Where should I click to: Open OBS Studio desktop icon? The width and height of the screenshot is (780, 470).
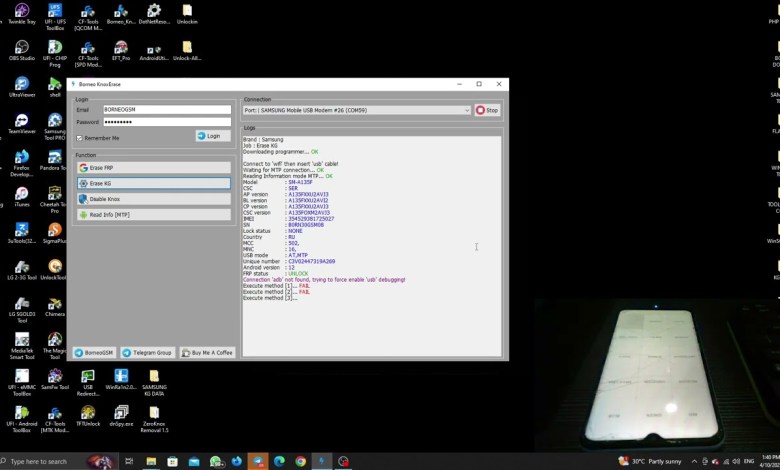(22, 48)
